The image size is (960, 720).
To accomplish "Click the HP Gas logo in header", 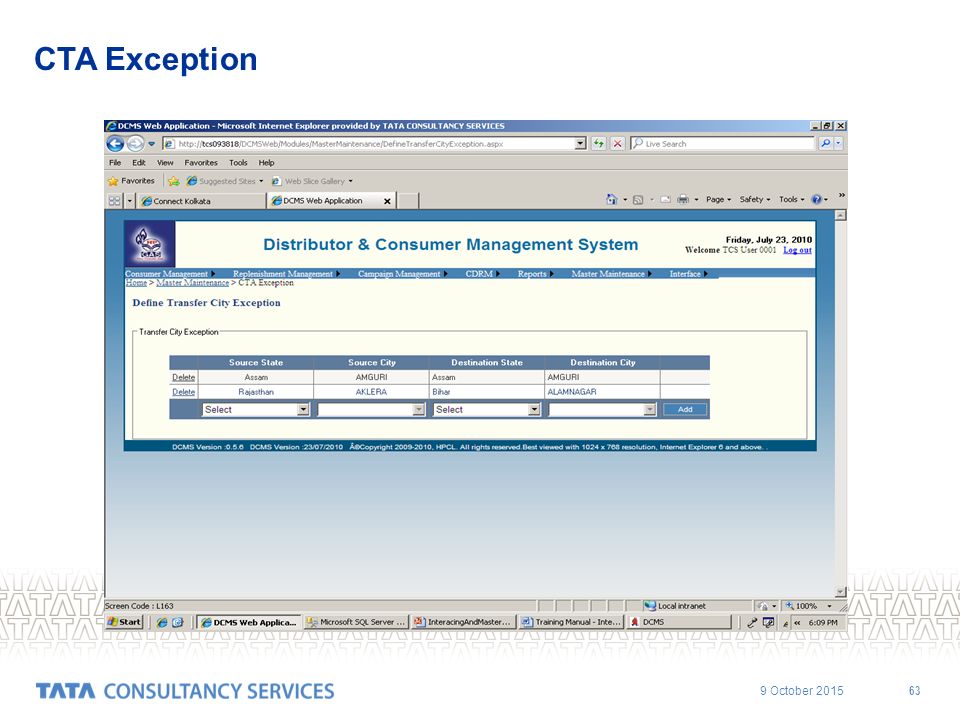I will pyautogui.click(x=150, y=244).
